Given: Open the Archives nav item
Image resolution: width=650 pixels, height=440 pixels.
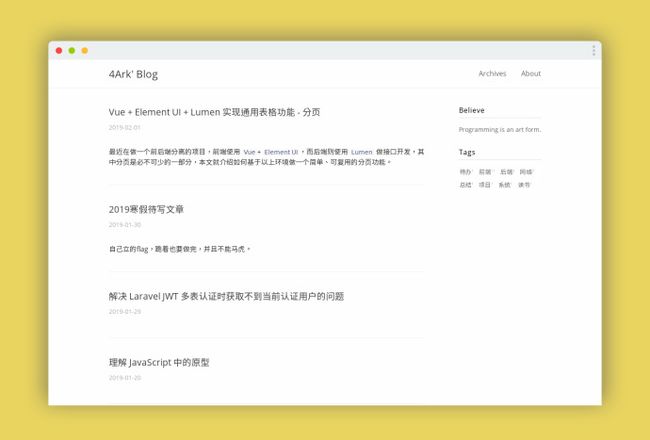Looking at the screenshot, I should (x=492, y=73).
